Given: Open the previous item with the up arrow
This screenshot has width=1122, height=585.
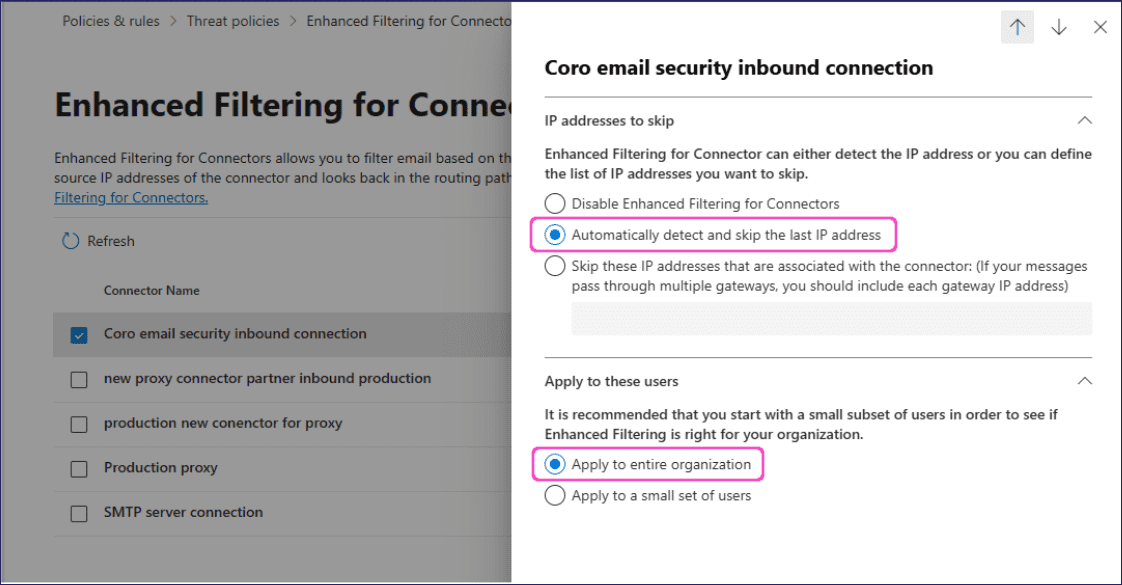Looking at the screenshot, I should pos(1017,27).
